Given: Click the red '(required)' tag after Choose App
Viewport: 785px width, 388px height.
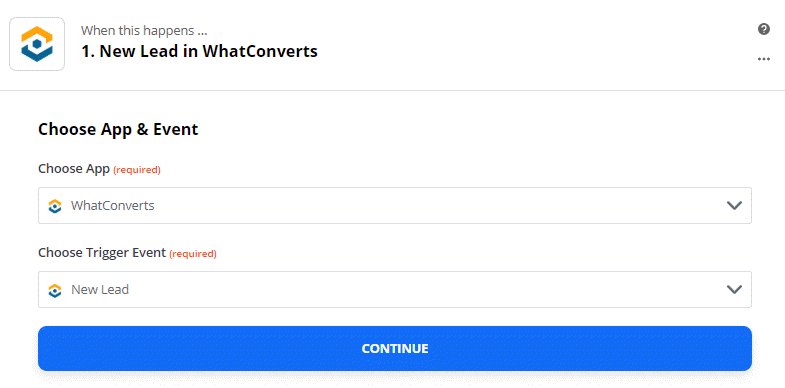Looking at the screenshot, I should (137, 170).
